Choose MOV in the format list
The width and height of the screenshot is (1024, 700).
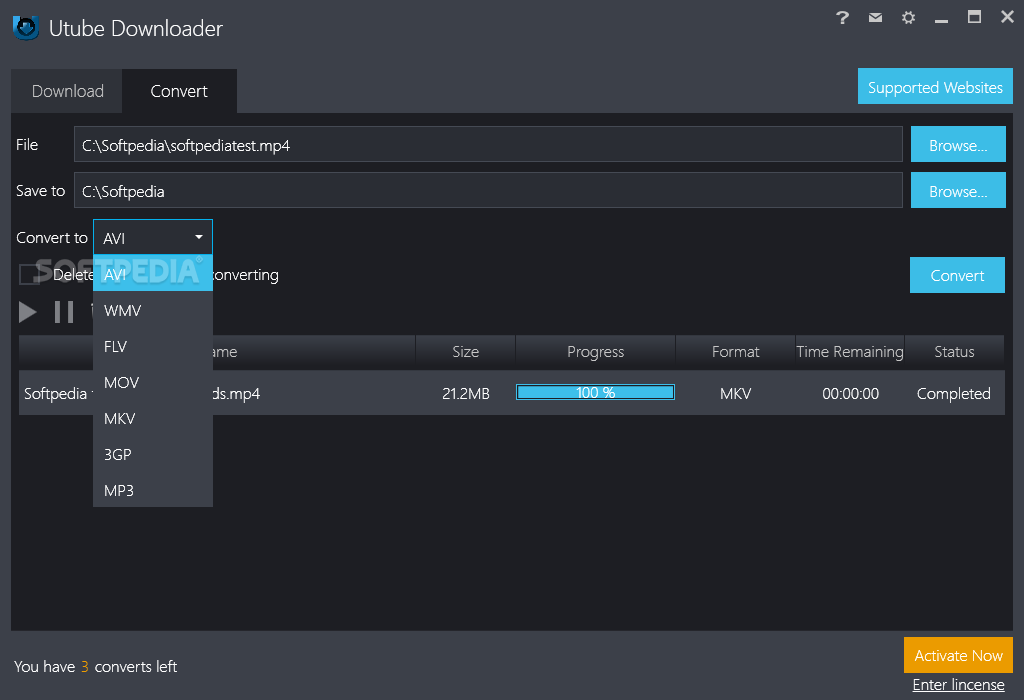coord(153,382)
